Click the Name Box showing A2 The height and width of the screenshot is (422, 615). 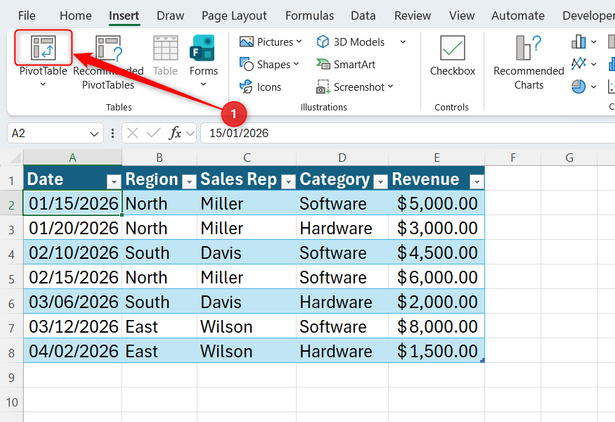pos(47,133)
